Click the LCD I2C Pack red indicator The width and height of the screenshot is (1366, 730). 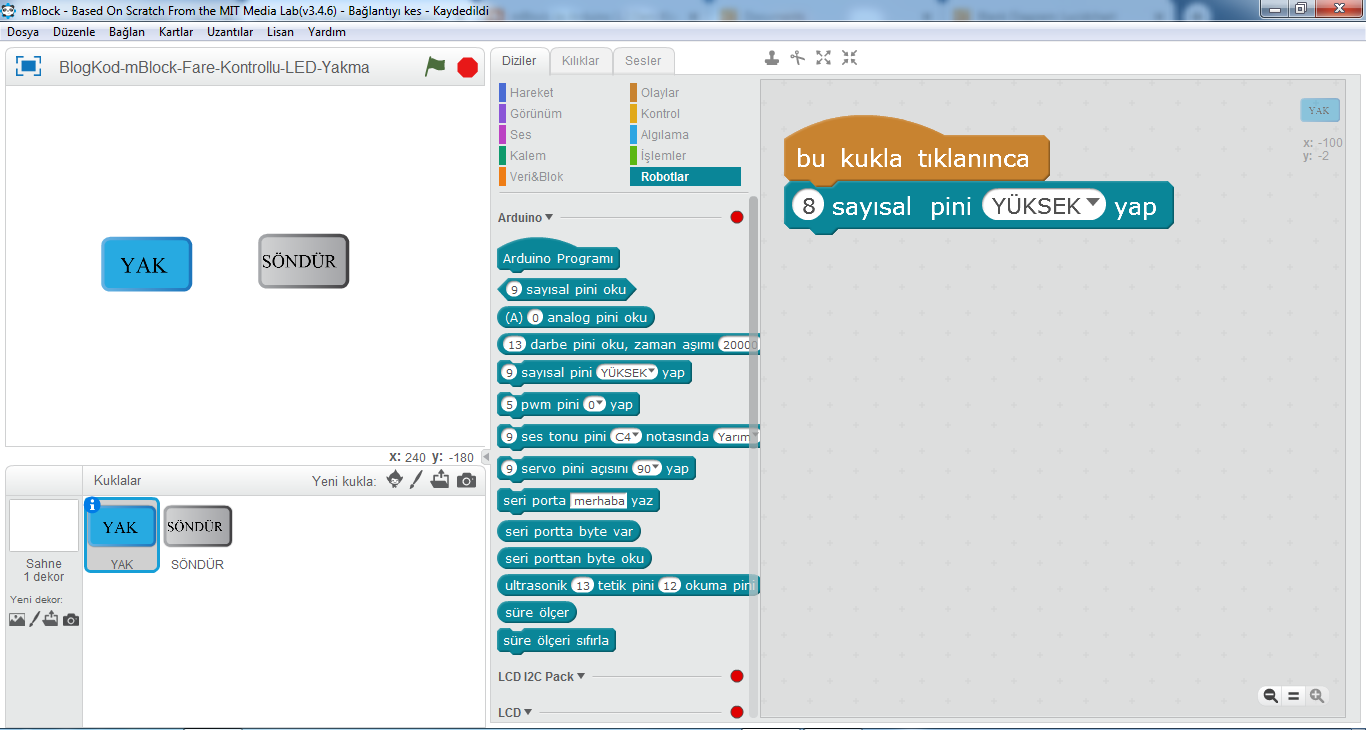[x=737, y=676]
